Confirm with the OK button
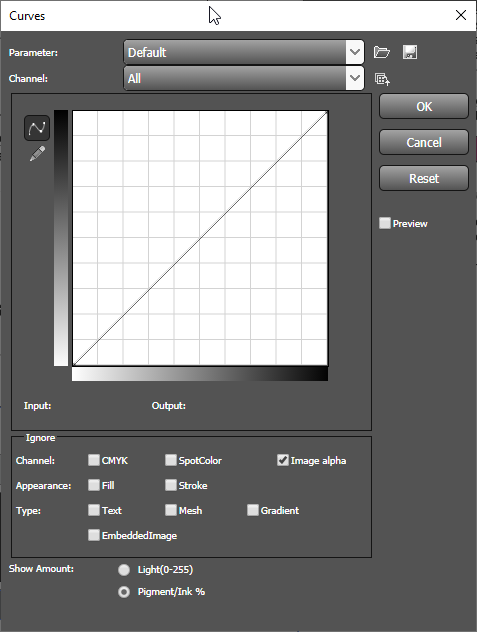 [x=424, y=106]
